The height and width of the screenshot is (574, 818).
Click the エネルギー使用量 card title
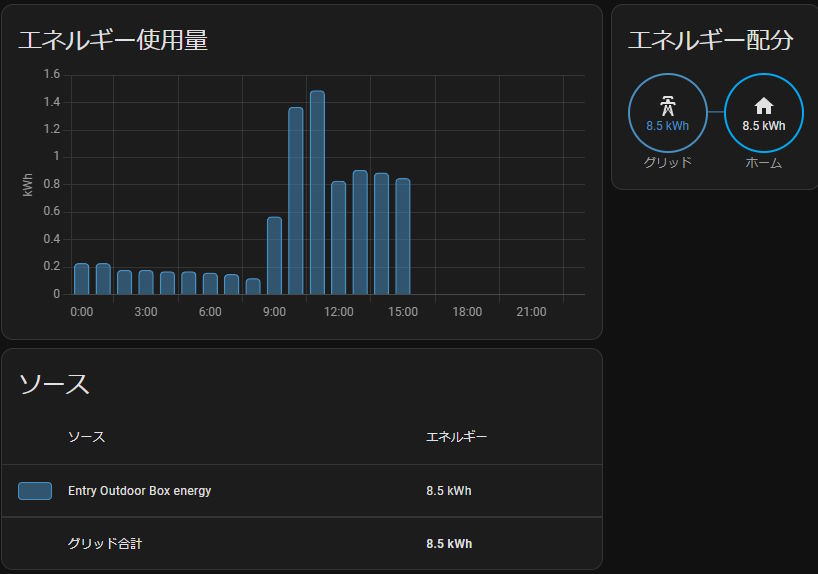tap(113, 40)
